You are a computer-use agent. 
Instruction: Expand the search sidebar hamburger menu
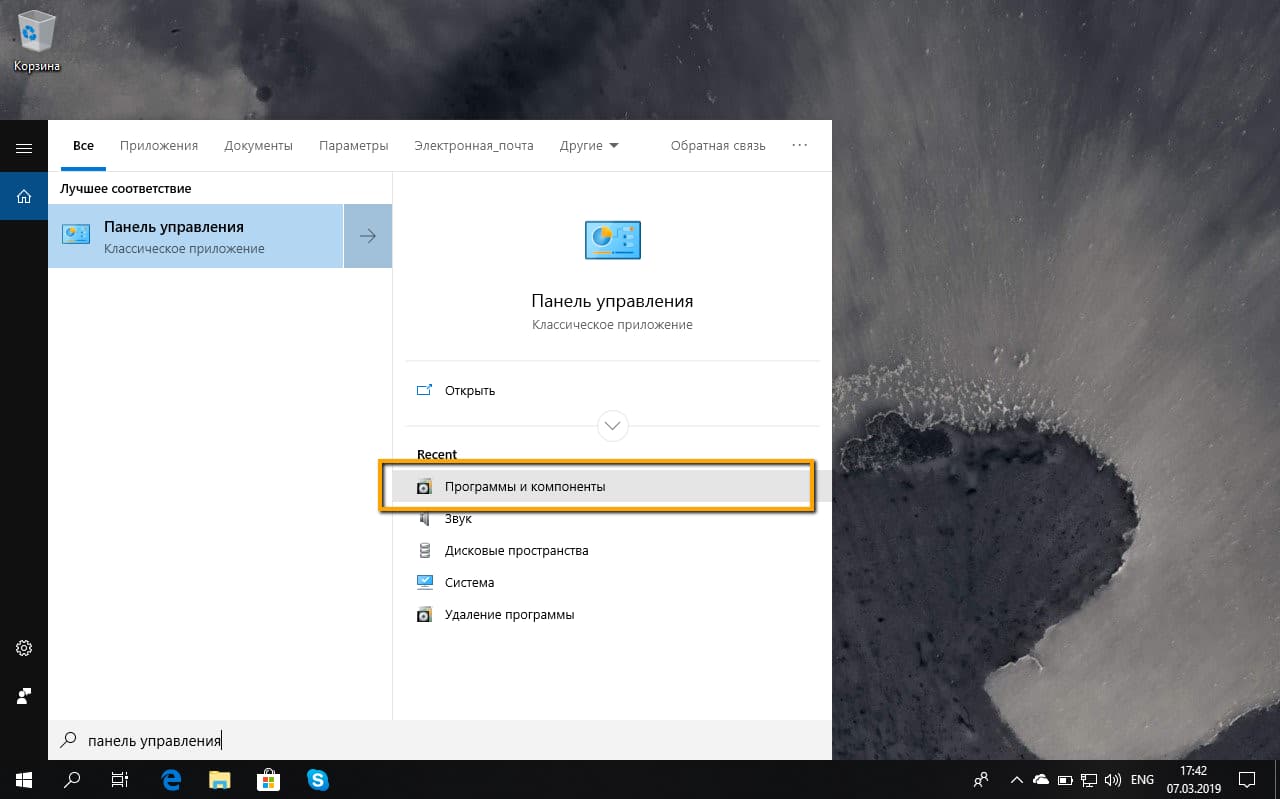click(24, 148)
